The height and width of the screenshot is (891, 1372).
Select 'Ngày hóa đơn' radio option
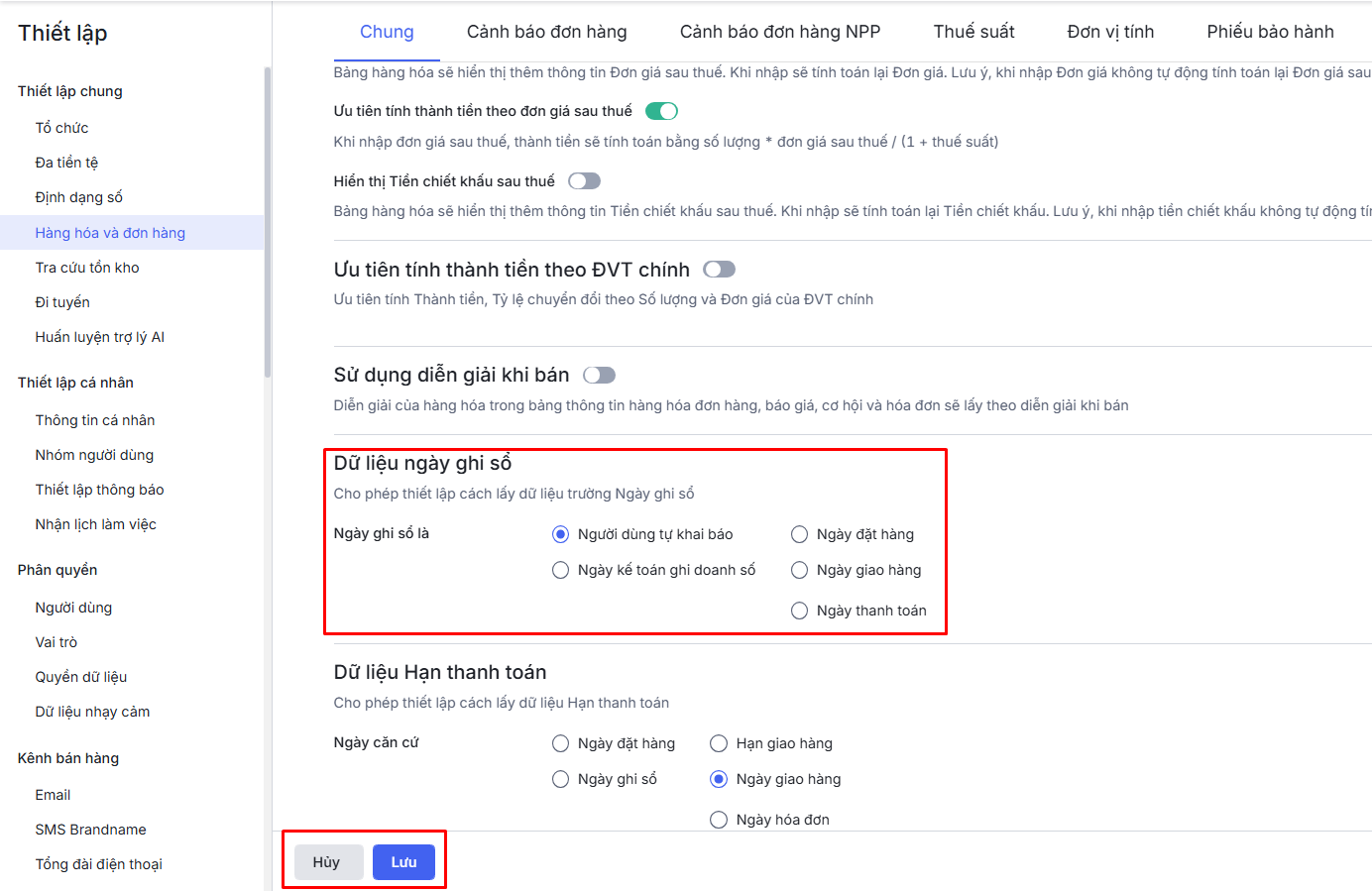pyautogui.click(x=720, y=821)
